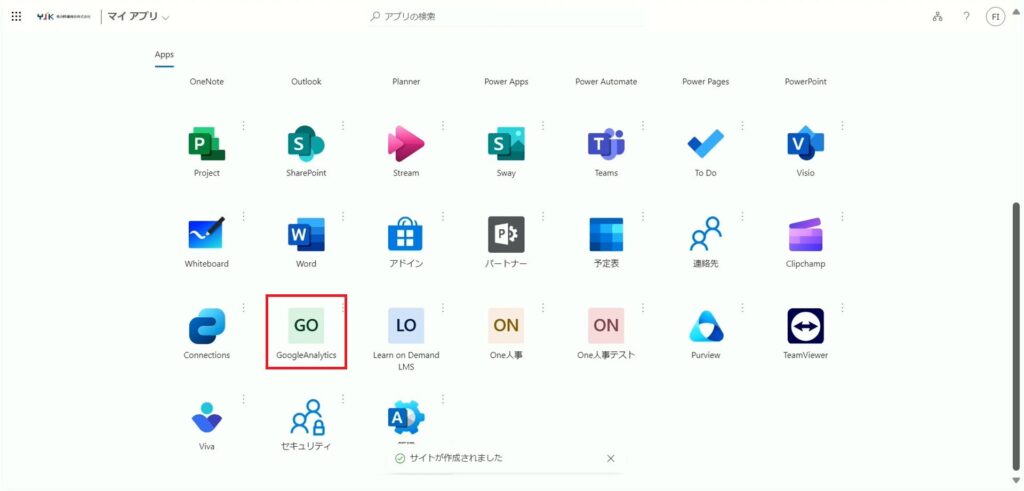Image resolution: width=1024 pixels, height=491 pixels.
Task: Click the vertical scrollbar thumb
Action: 1016,338
